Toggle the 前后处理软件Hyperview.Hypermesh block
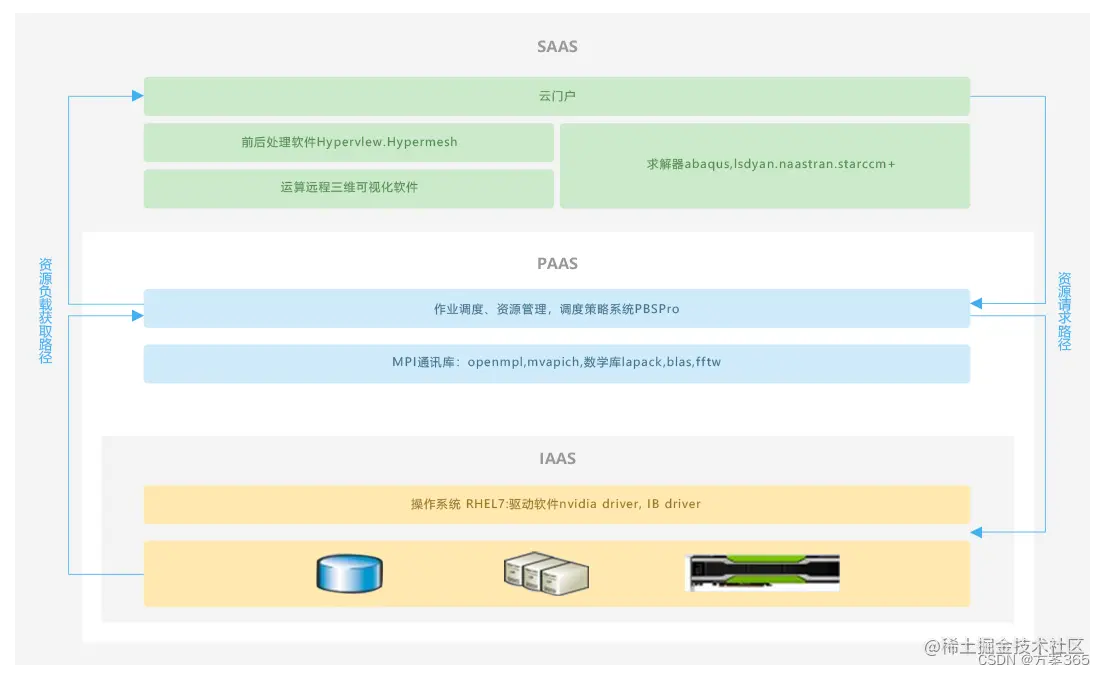 349,142
